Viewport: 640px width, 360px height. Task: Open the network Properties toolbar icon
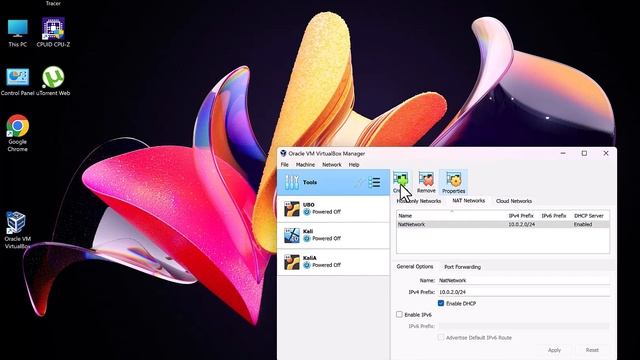click(453, 182)
